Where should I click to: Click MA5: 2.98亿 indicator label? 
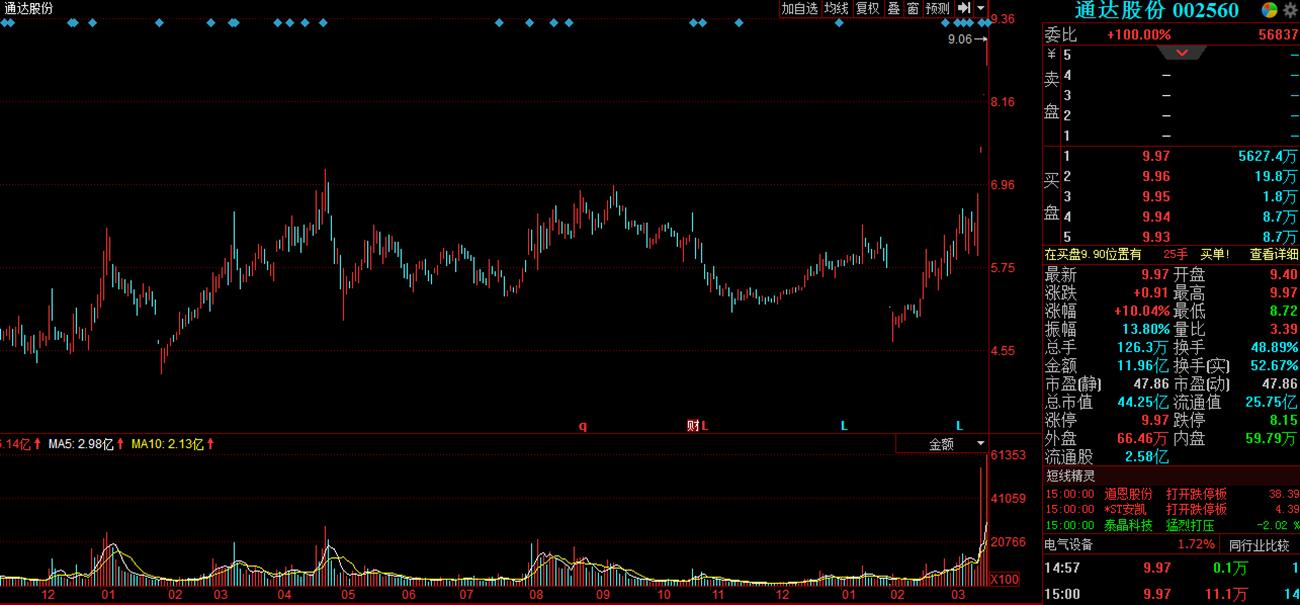click(x=81, y=443)
